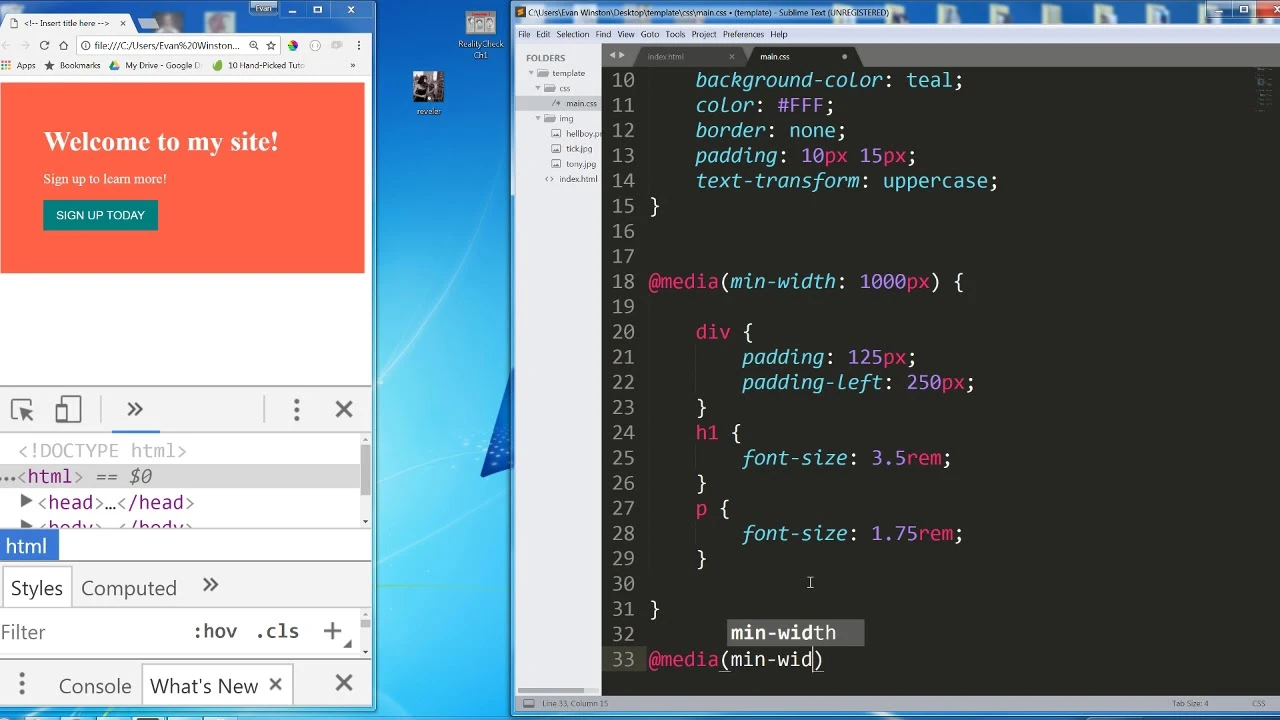Open the Computed styles tab
This screenshot has height=720, width=1280.
128,588
